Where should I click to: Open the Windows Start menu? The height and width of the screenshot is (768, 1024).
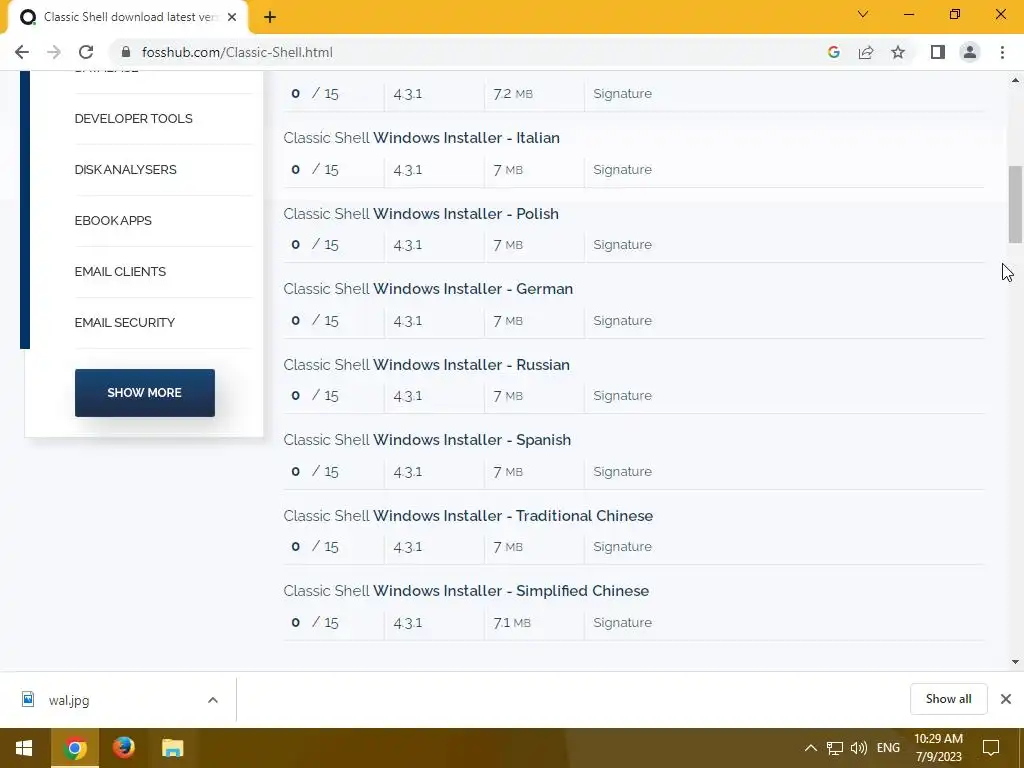pyautogui.click(x=24, y=748)
